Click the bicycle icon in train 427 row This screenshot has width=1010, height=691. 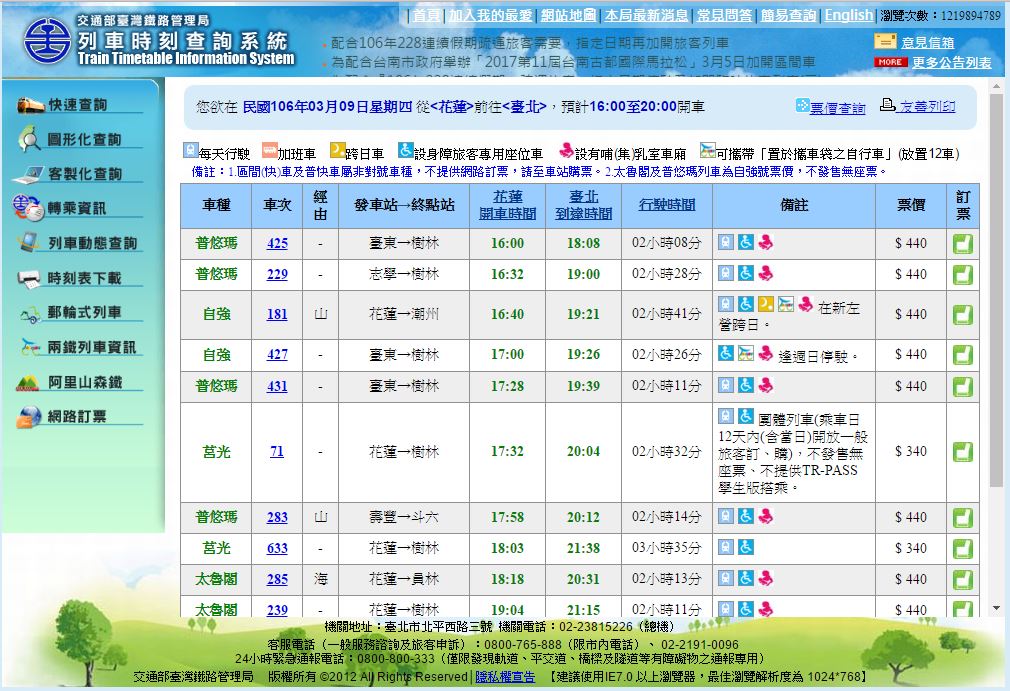[745, 354]
